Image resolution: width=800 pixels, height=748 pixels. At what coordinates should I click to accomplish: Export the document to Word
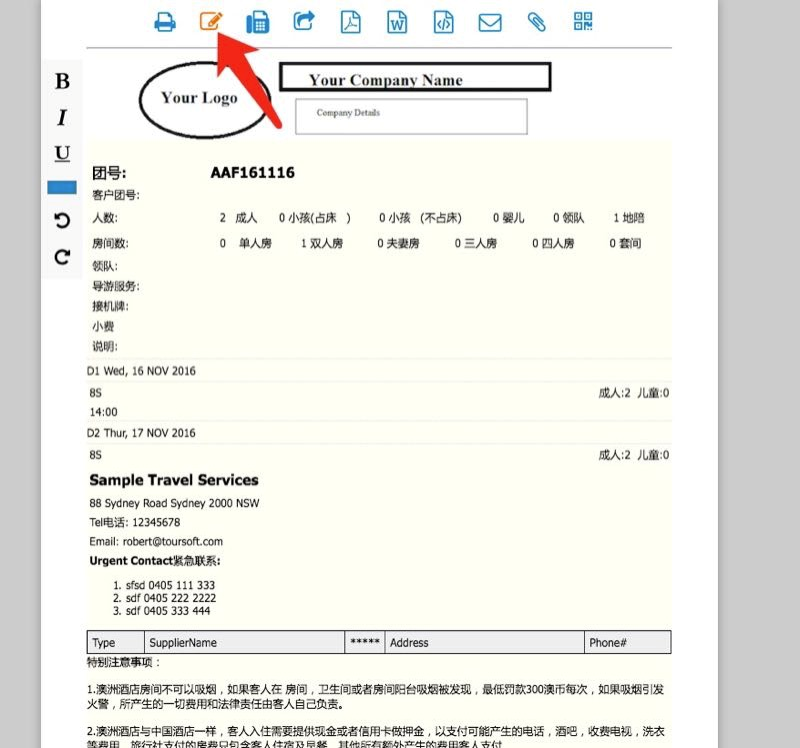click(397, 22)
